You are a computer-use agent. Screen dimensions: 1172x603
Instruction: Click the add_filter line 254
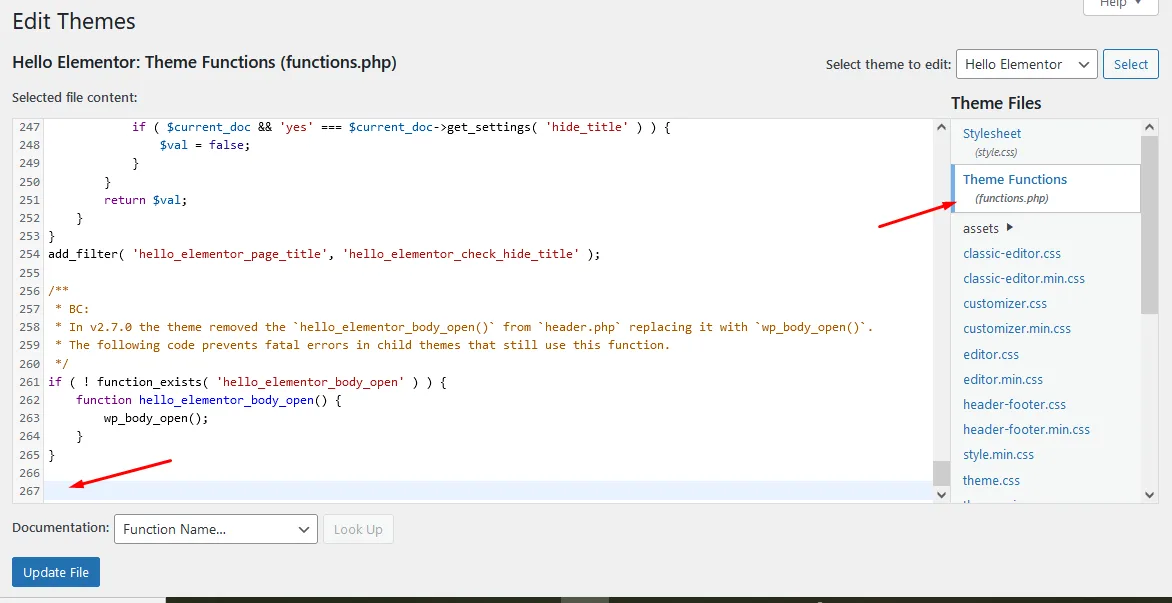click(x=324, y=254)
